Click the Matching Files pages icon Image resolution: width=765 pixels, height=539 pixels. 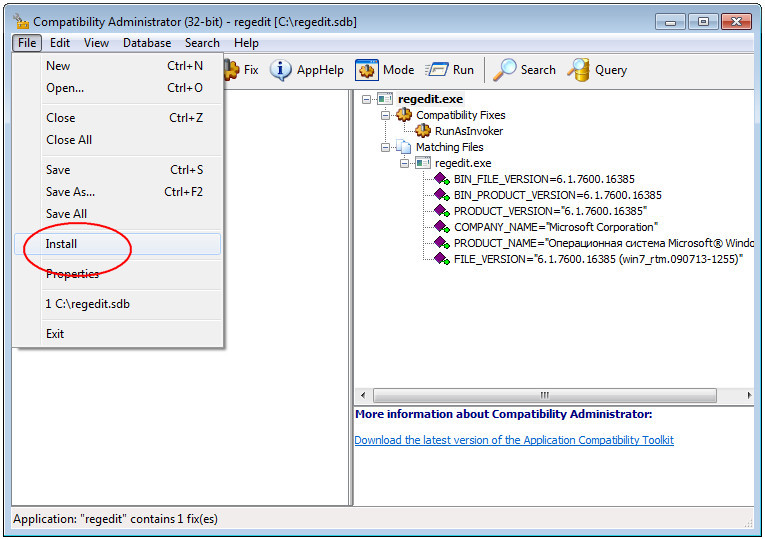(403, 147)
